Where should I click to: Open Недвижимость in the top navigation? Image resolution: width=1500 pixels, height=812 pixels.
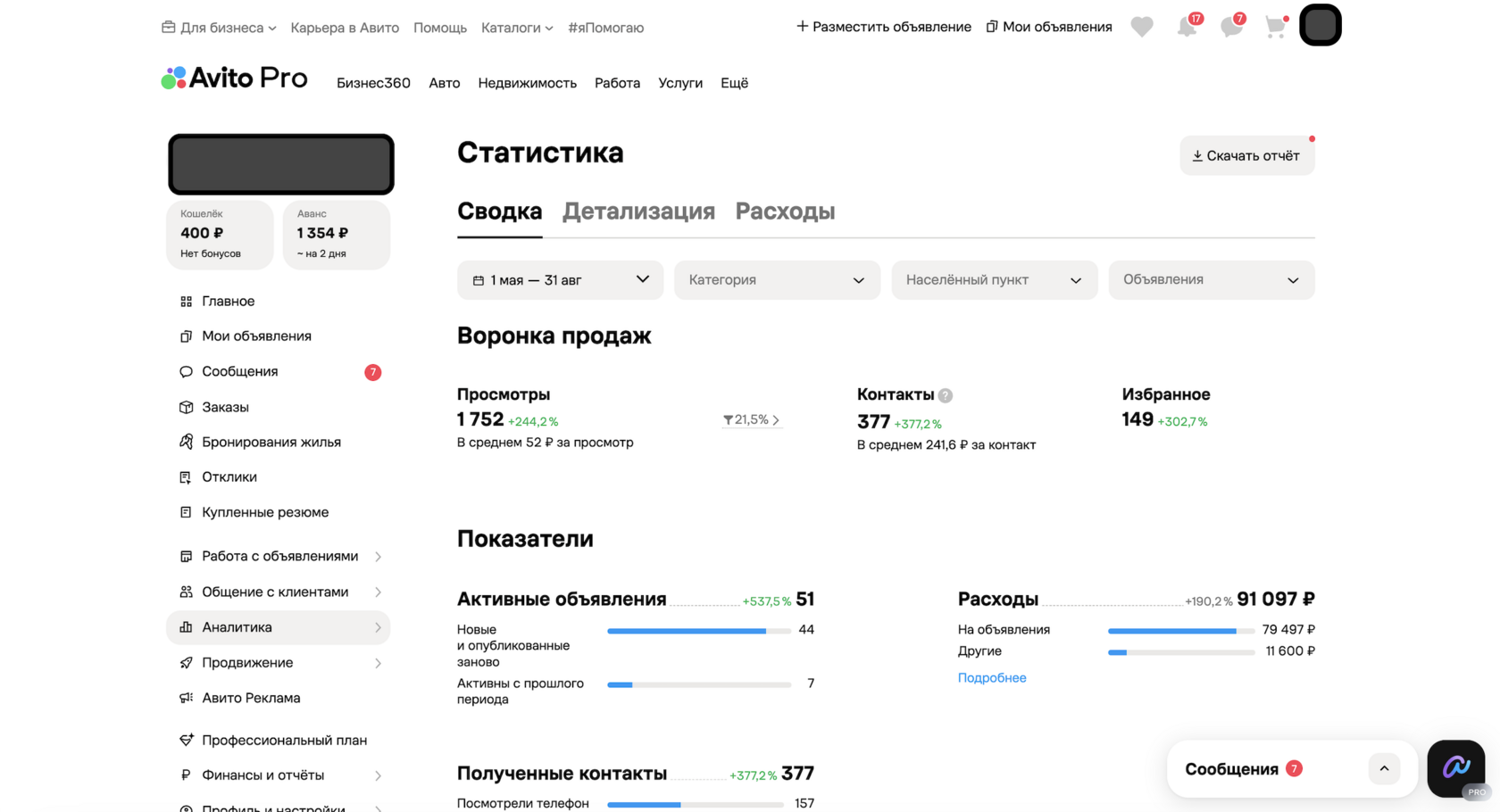pyautogui.click(x=527, y=83)
